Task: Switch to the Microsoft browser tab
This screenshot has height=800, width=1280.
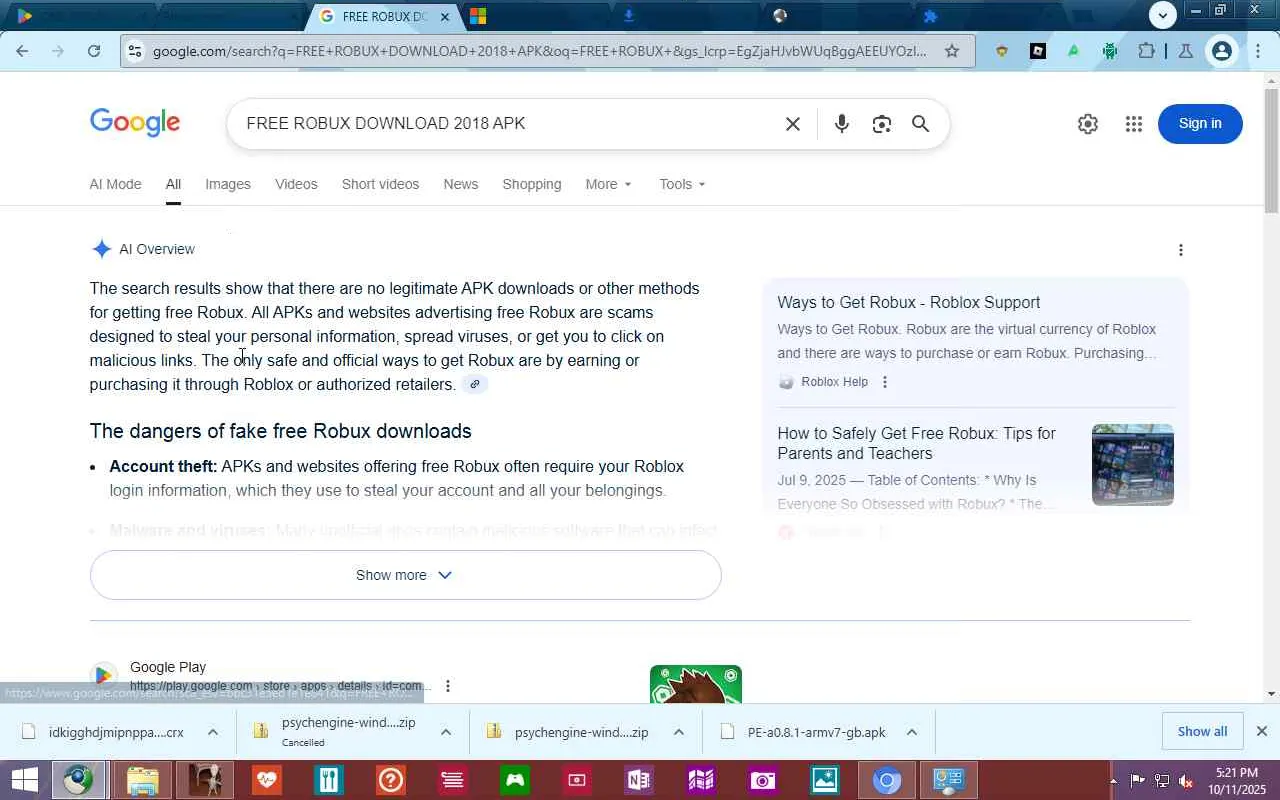Action: [x=478, y=16]
